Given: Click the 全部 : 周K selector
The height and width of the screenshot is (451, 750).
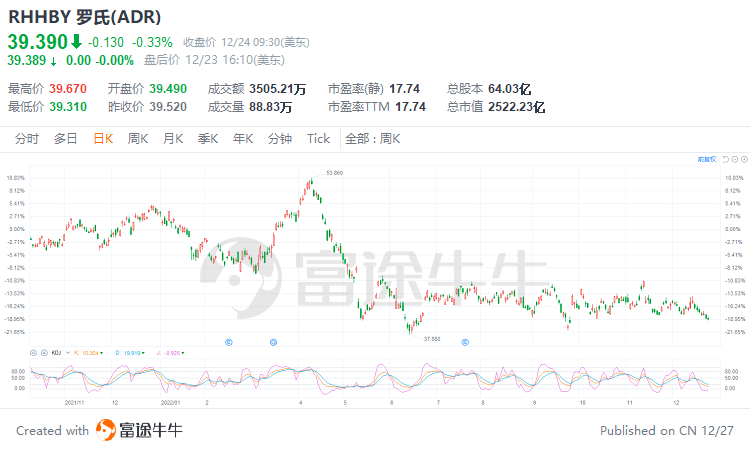Looking at the screenshot, I should tap(373, 139).
